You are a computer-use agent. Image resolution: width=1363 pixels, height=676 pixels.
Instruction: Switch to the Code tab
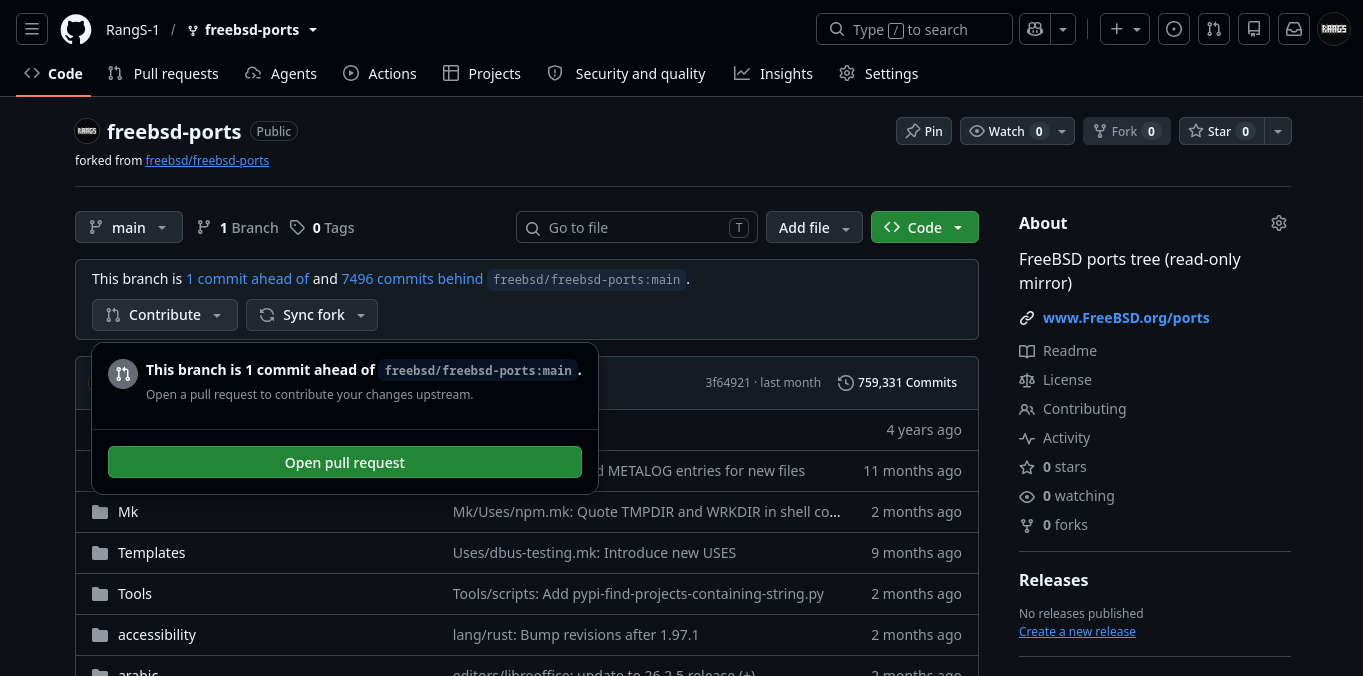53,74
